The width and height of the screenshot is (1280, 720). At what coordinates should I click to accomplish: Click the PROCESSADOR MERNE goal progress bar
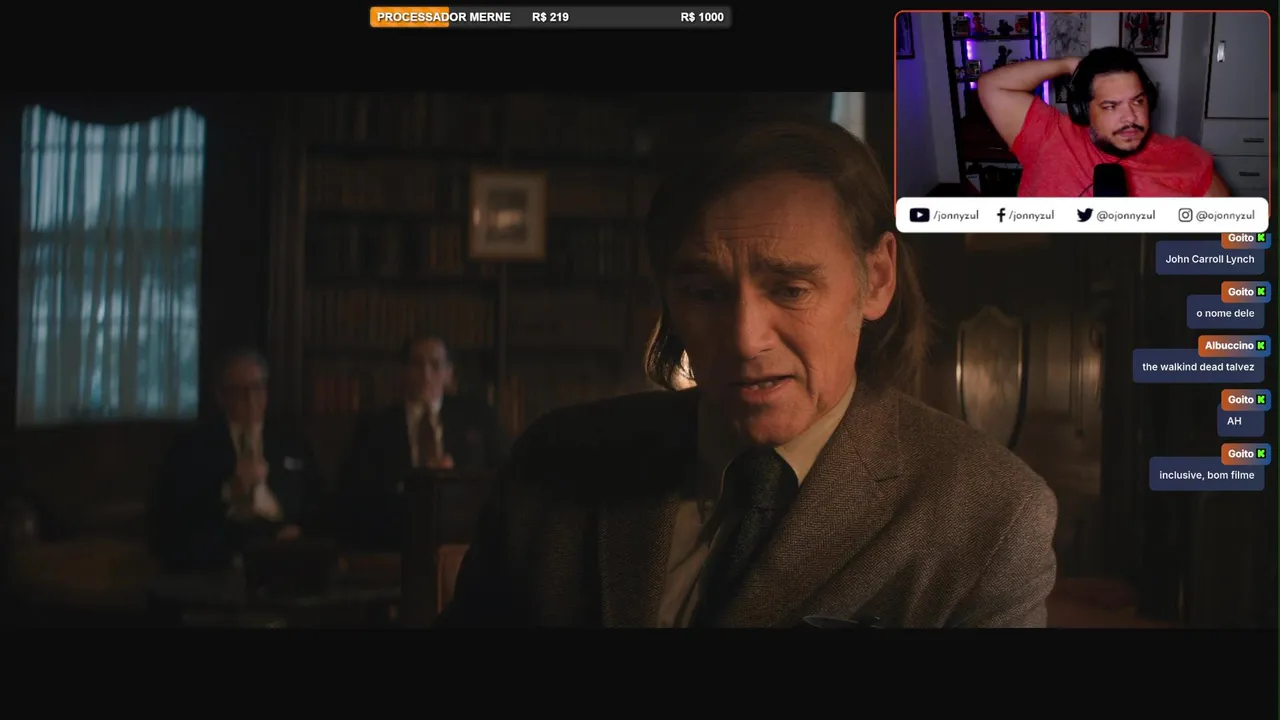click(550, 17)
